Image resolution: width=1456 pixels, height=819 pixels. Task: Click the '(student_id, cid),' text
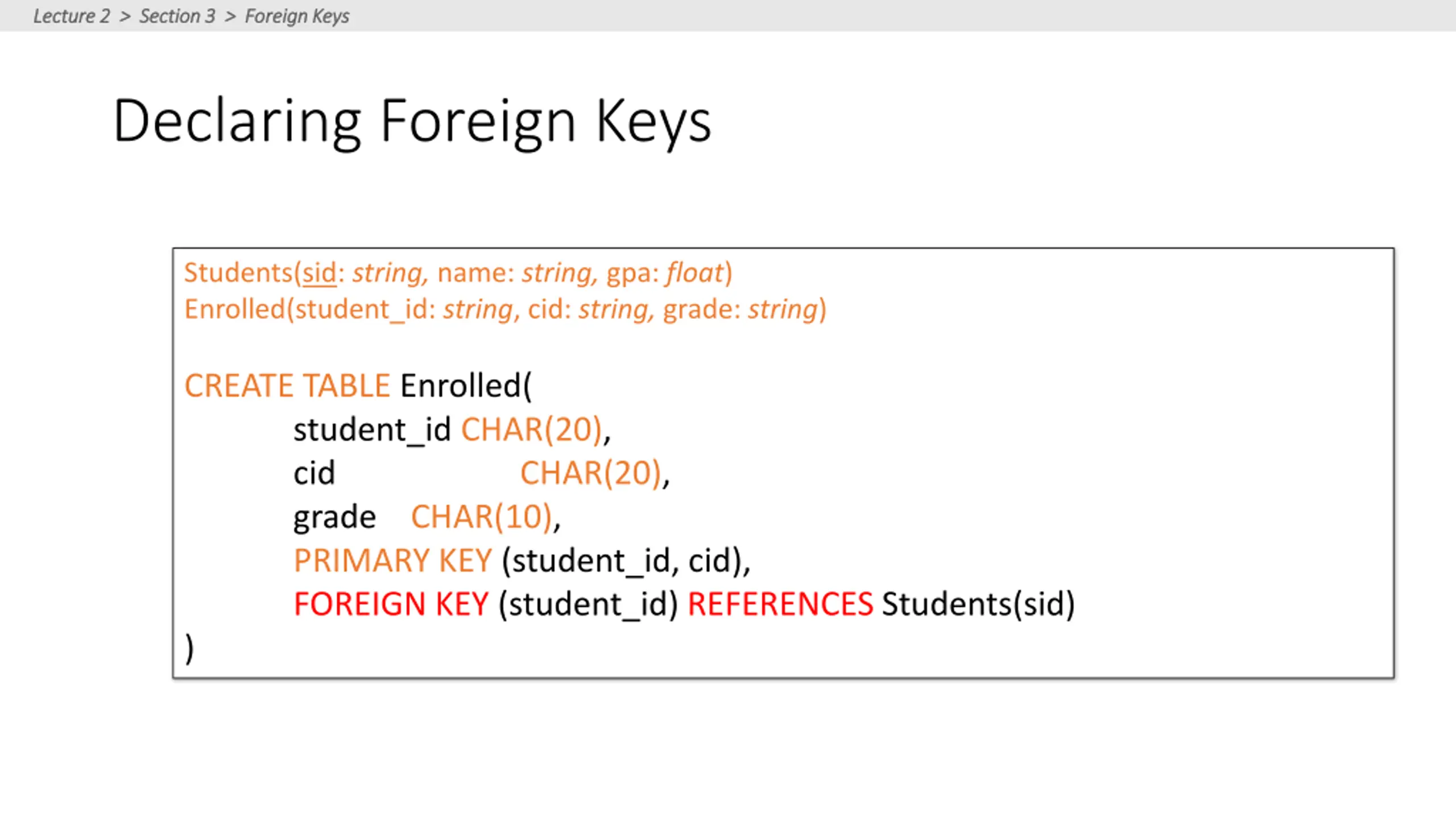626,561
